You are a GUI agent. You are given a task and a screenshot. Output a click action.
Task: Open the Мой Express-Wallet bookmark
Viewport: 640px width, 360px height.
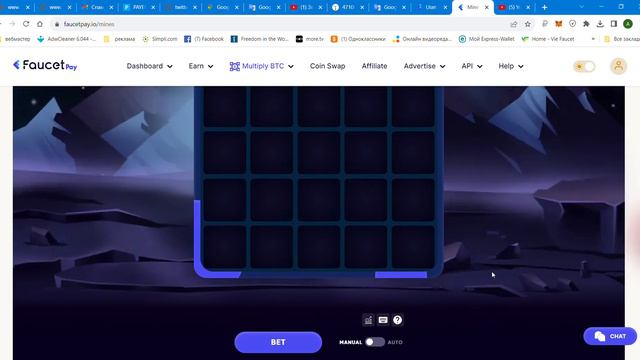(487, 39)
